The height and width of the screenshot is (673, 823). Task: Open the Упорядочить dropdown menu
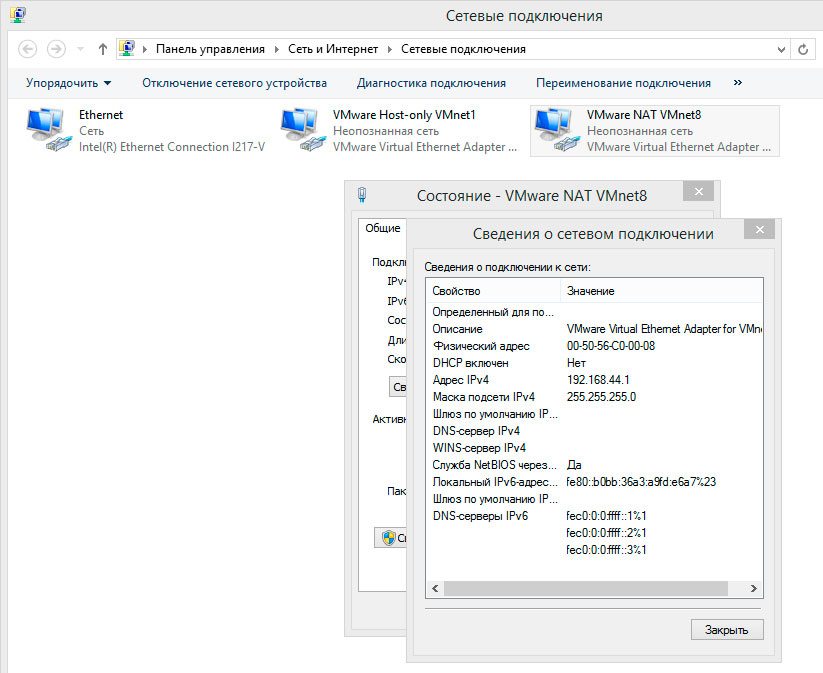68,83
